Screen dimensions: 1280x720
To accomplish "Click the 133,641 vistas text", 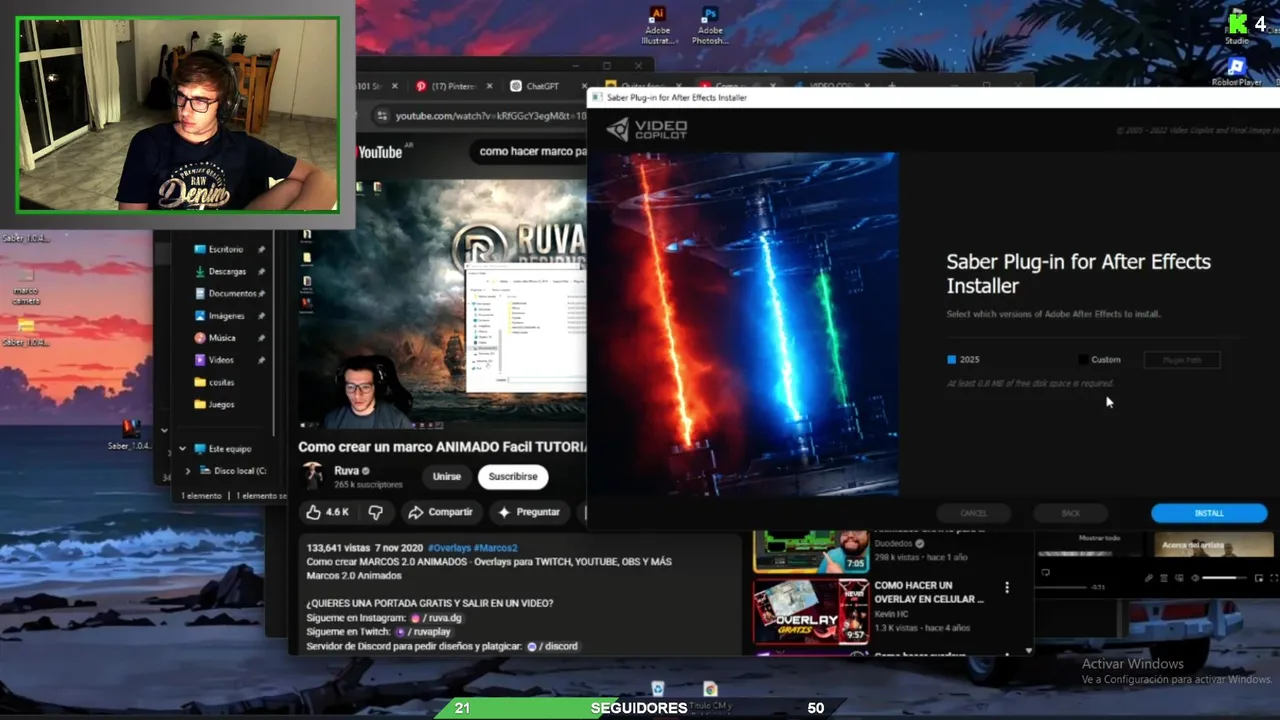I will [339, 548].
